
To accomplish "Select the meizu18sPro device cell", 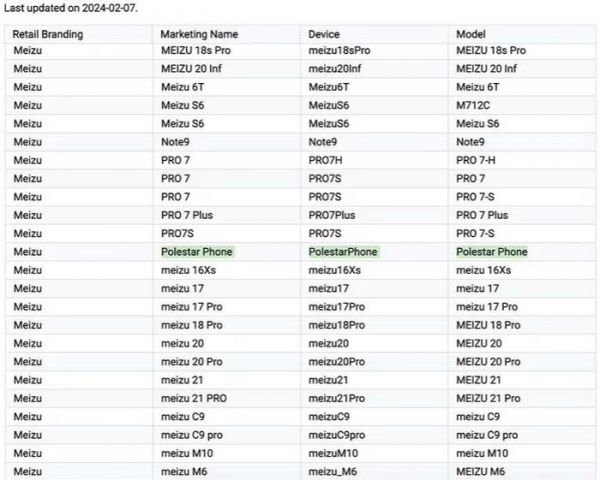I will click(x=340, y=50).
